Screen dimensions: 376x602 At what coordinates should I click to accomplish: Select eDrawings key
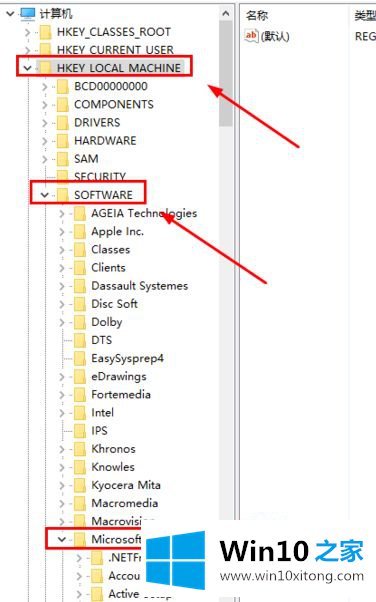[119, 377]
